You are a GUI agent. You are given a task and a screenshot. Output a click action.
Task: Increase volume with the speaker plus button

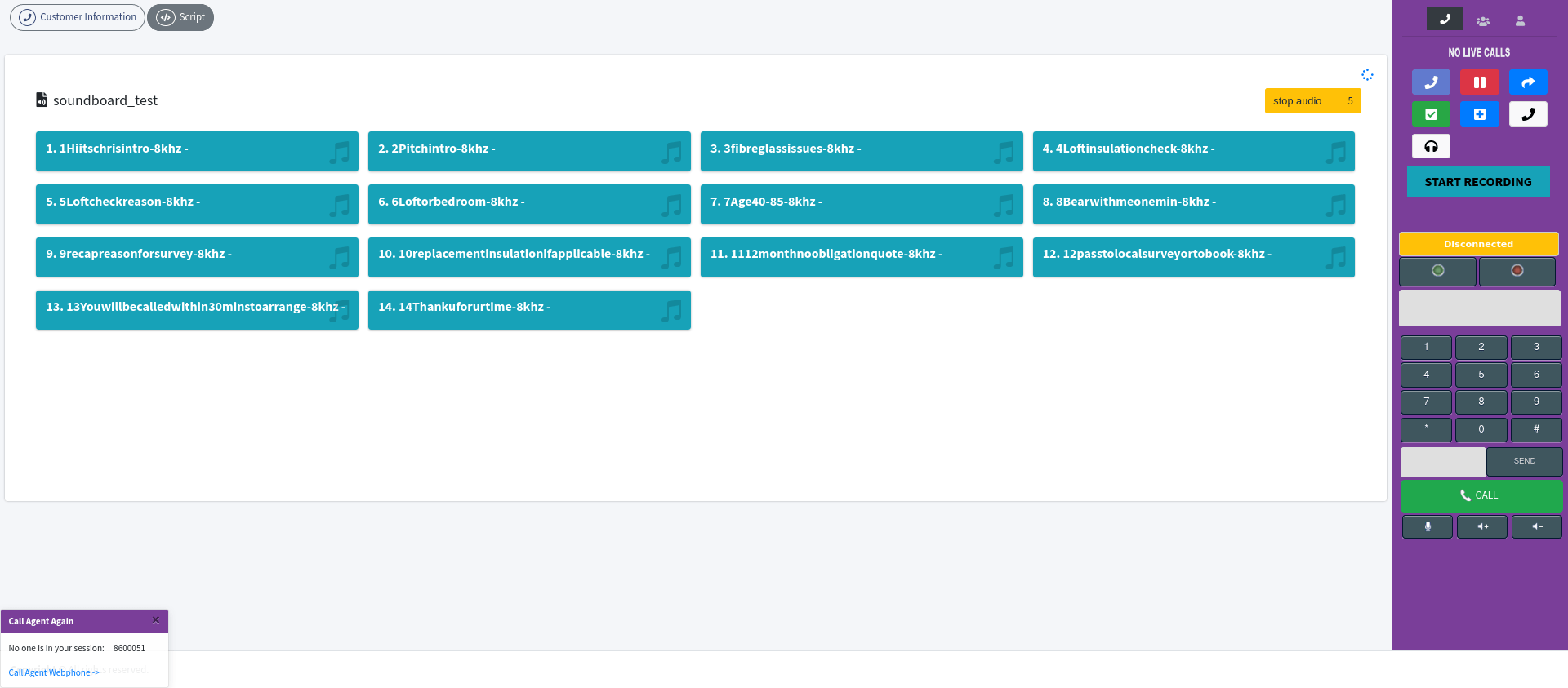[1482, 527]
